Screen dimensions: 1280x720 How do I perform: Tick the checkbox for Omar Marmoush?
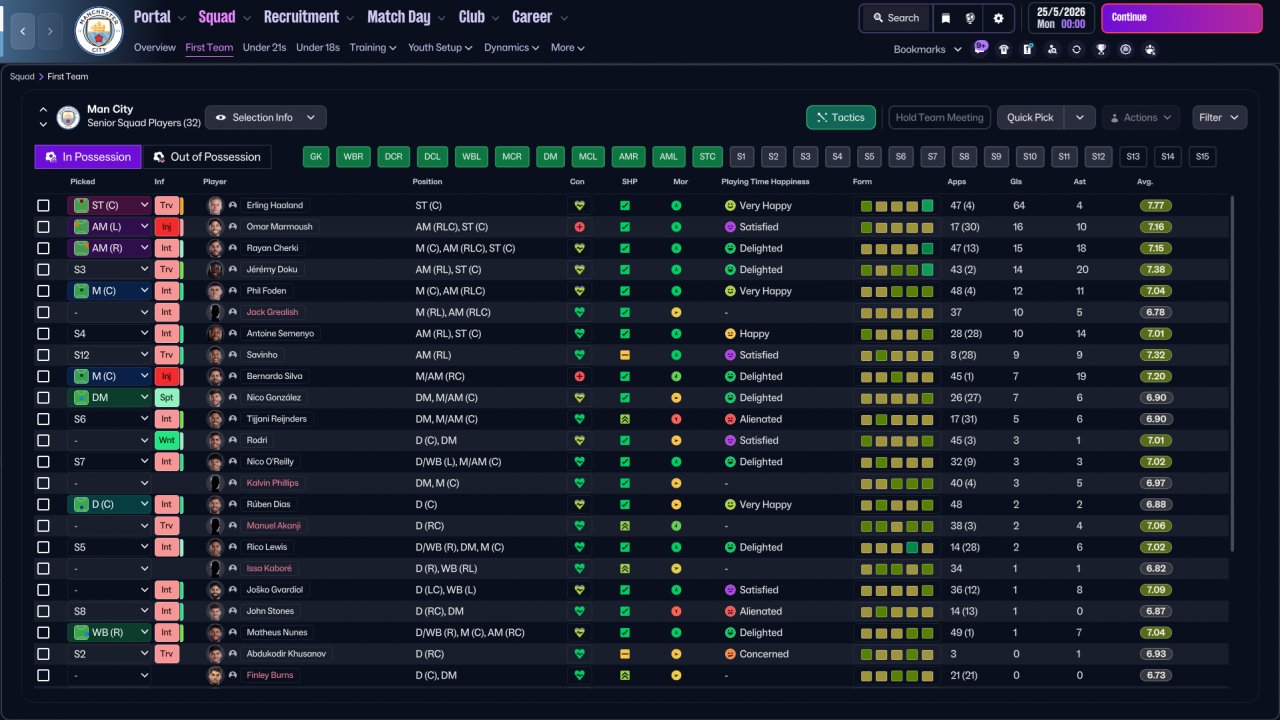(43, 227)
